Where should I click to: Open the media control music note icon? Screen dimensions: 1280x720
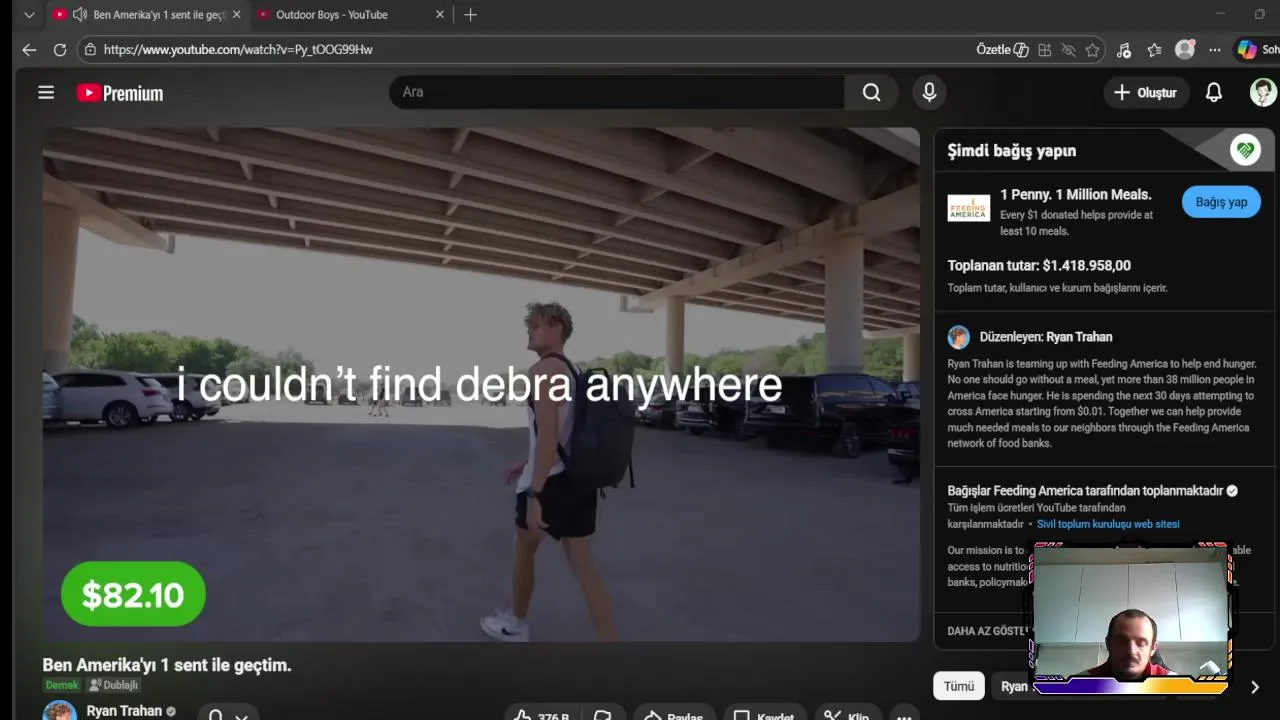click(x=1124, y=49)
